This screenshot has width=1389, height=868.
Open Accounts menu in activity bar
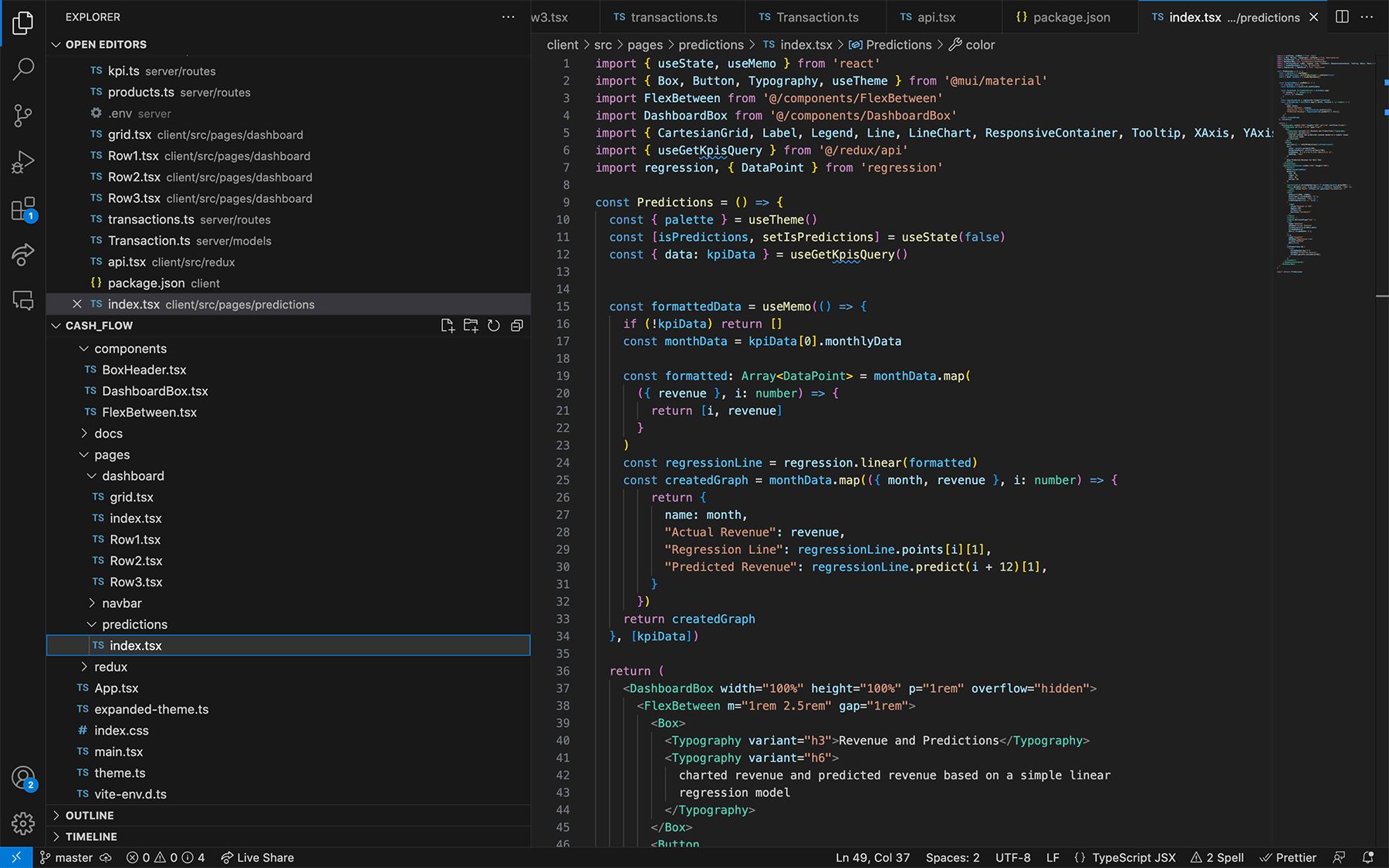(x=23, y=778)
